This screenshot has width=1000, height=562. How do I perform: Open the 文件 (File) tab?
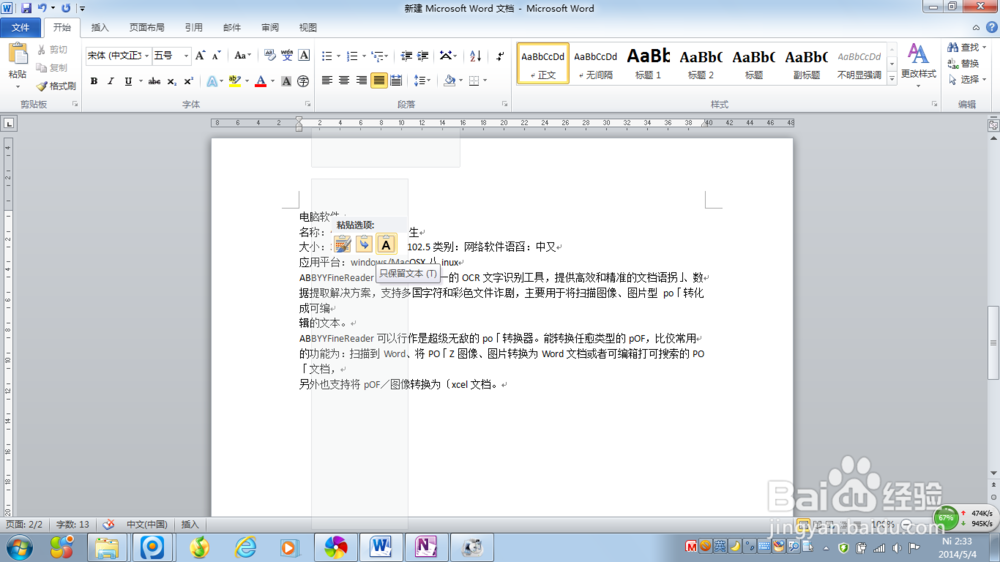[x=20, y=27]
